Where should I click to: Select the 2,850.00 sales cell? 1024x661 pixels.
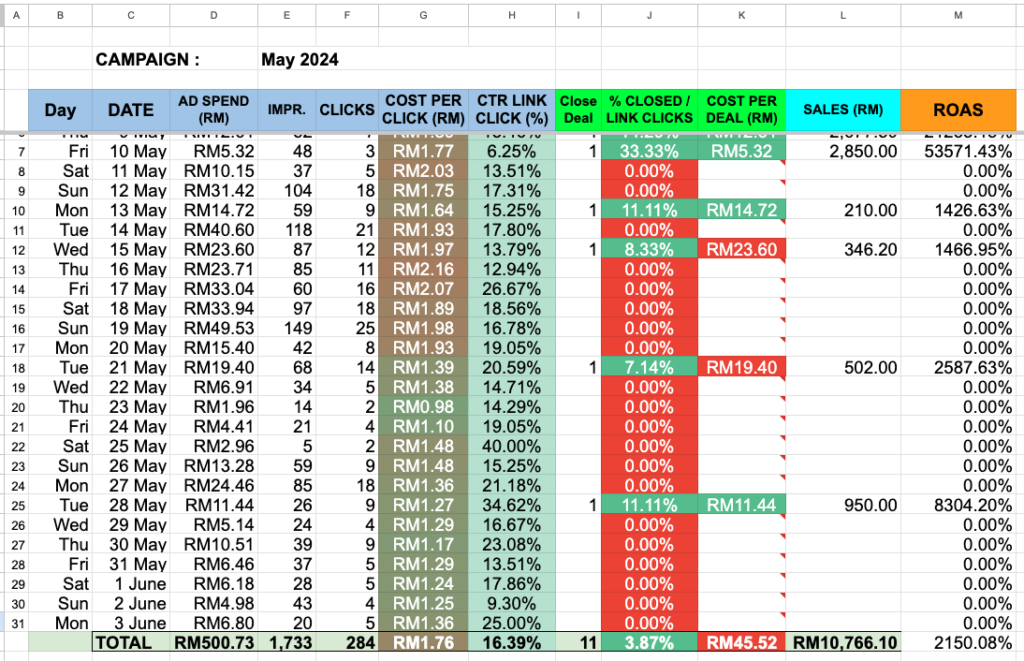(842, 151)
